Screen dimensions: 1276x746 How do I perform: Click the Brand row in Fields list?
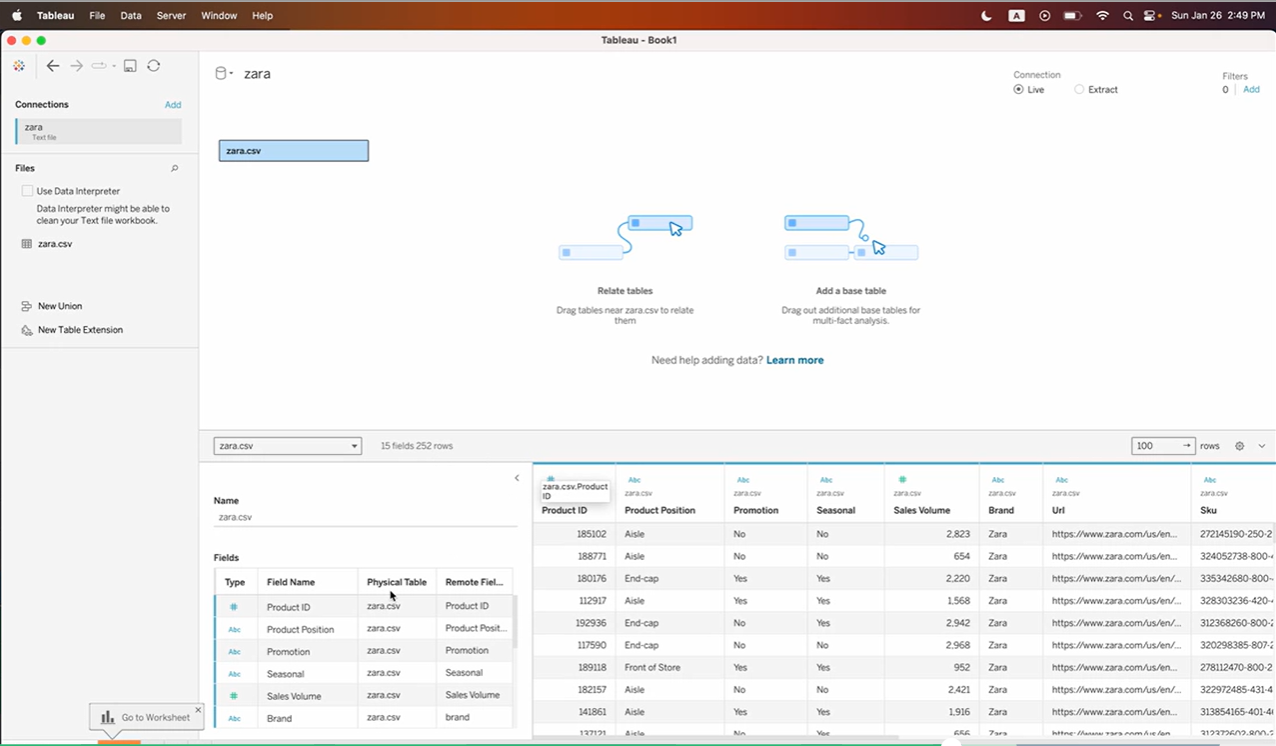coord(364,718)
